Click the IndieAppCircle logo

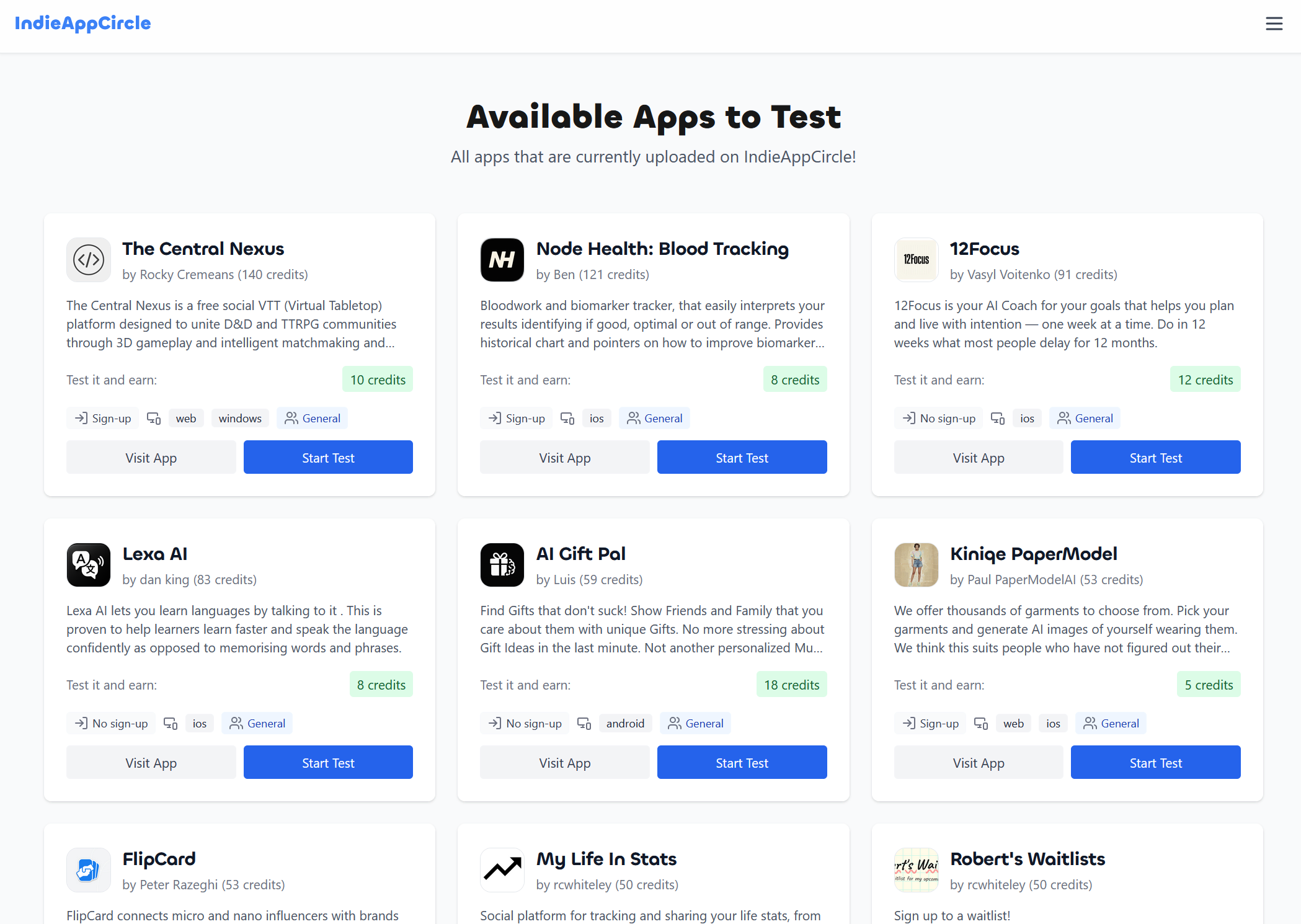click(x=82, y=24)
